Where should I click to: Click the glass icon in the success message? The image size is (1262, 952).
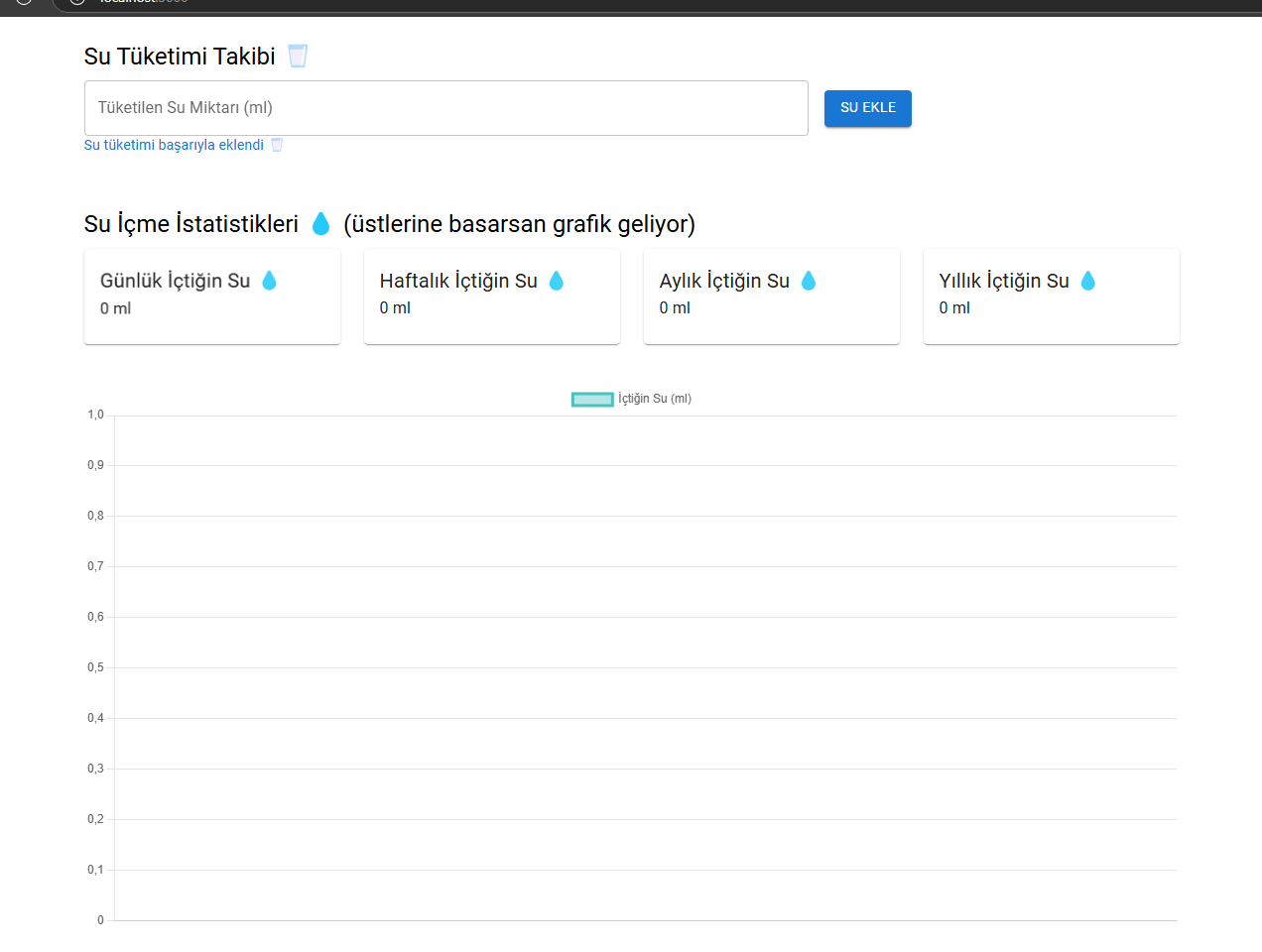coord(276,145)
